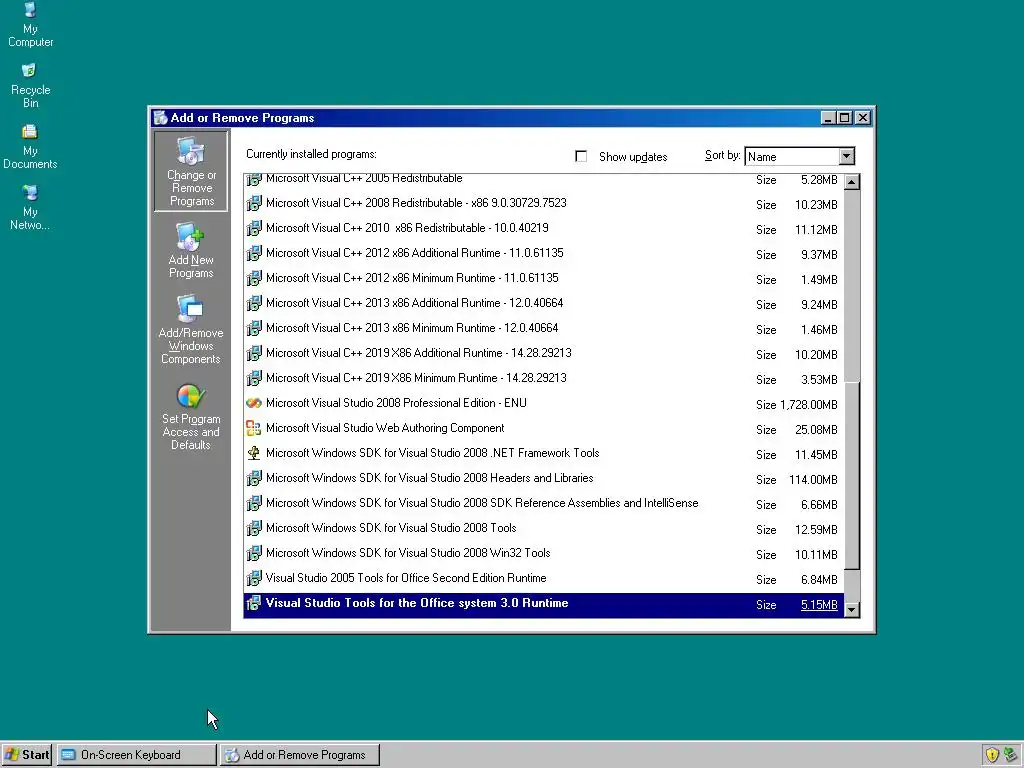Select Visual Studio 2005 Tools for Office Second Edition Runtime
This screenshot has width=1024, height=768.
[543, 579]
